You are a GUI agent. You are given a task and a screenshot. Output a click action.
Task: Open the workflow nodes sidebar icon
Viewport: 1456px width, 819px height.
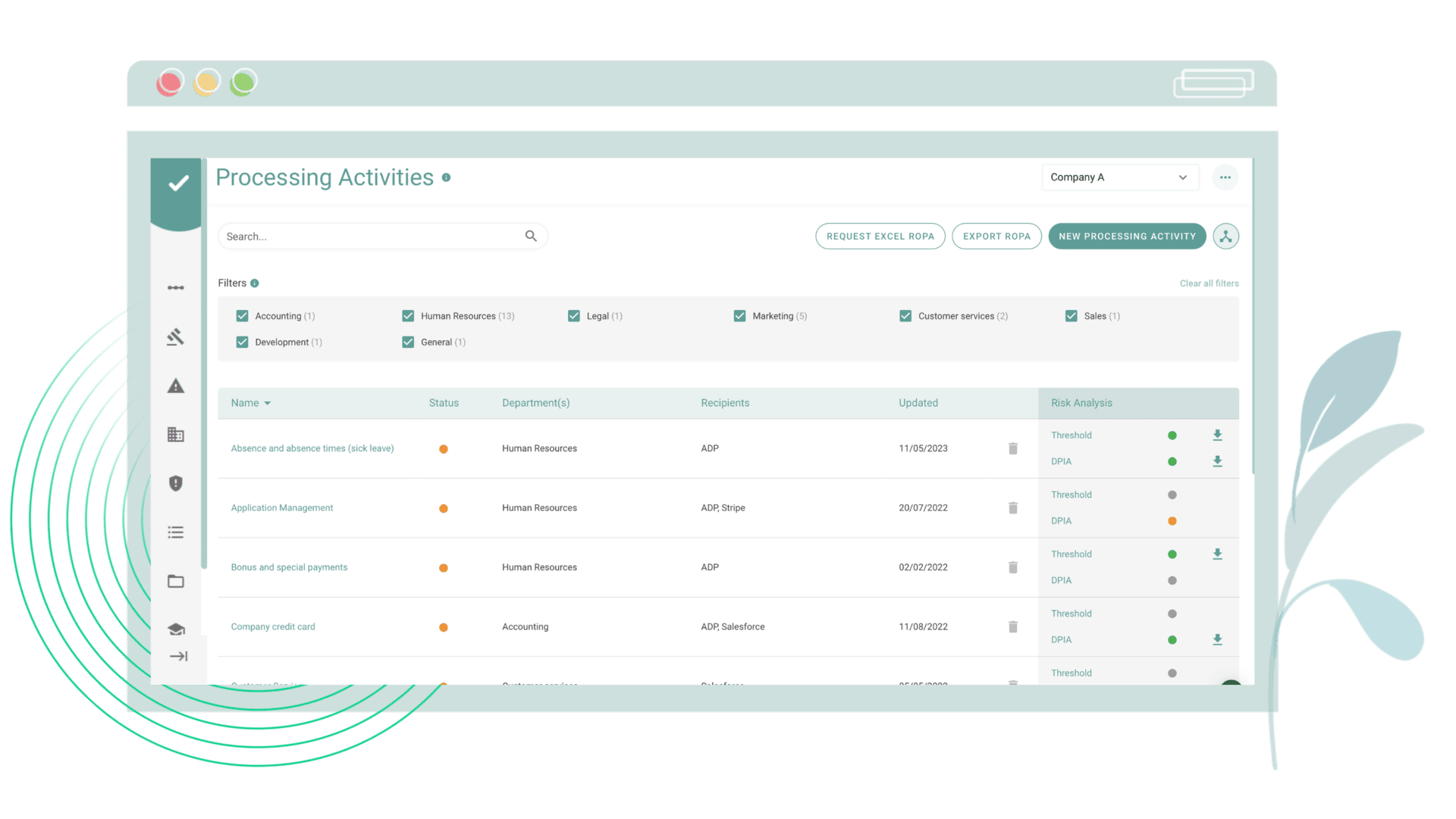click(176, 287)
